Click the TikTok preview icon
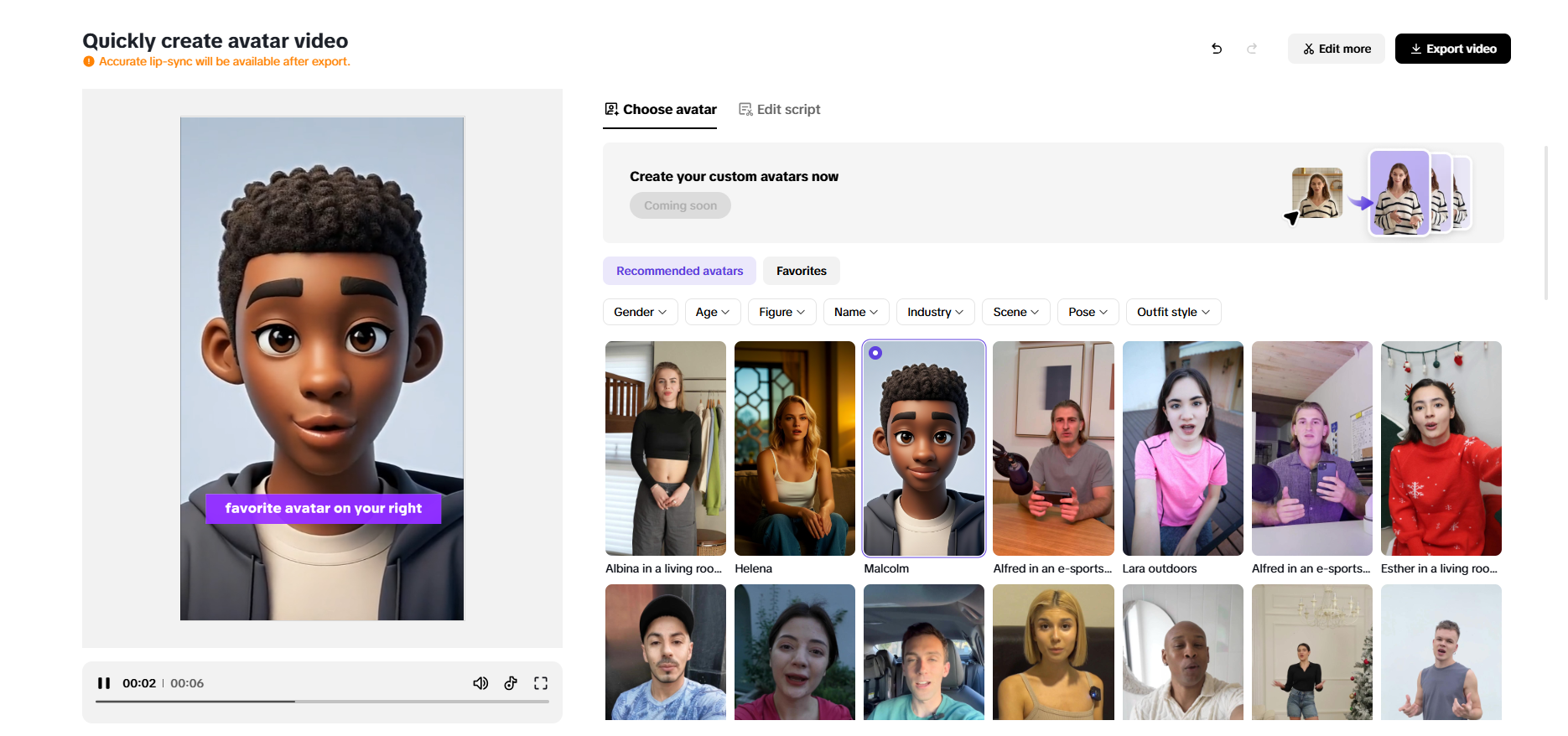Image resolution: width=1568 pixels, height=736 pixels. [511, 683]
